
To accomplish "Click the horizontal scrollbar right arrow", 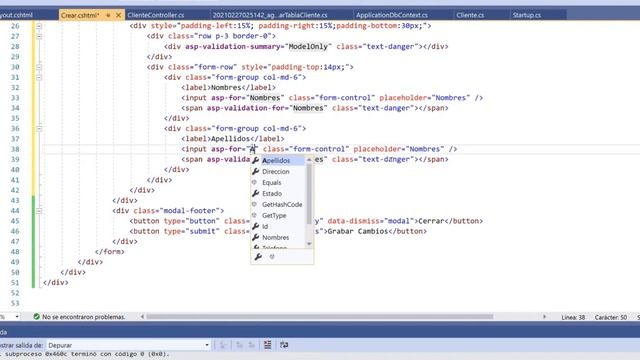I will click(x=544, y=317).
